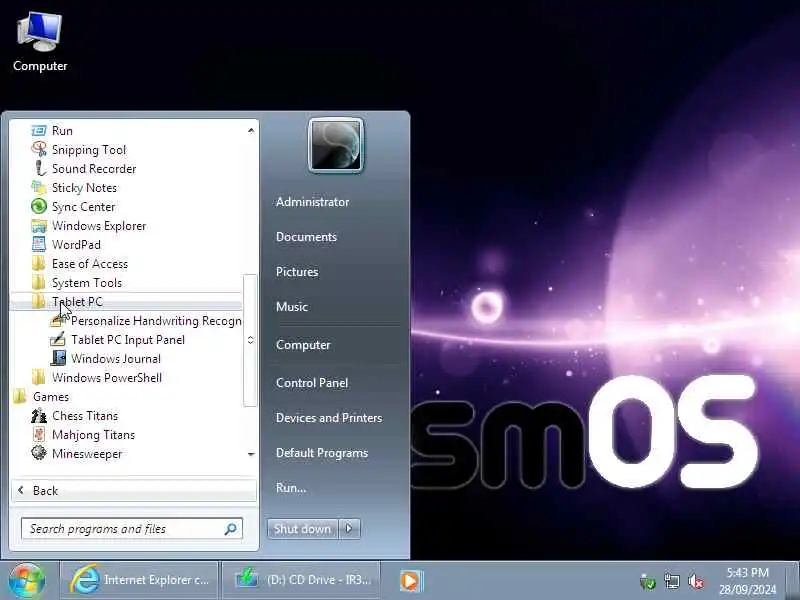Image resolution: width=800 pixels, height=600 pixels.
Task: Open the Shut down options arrow
Action: tap(349, 529)
